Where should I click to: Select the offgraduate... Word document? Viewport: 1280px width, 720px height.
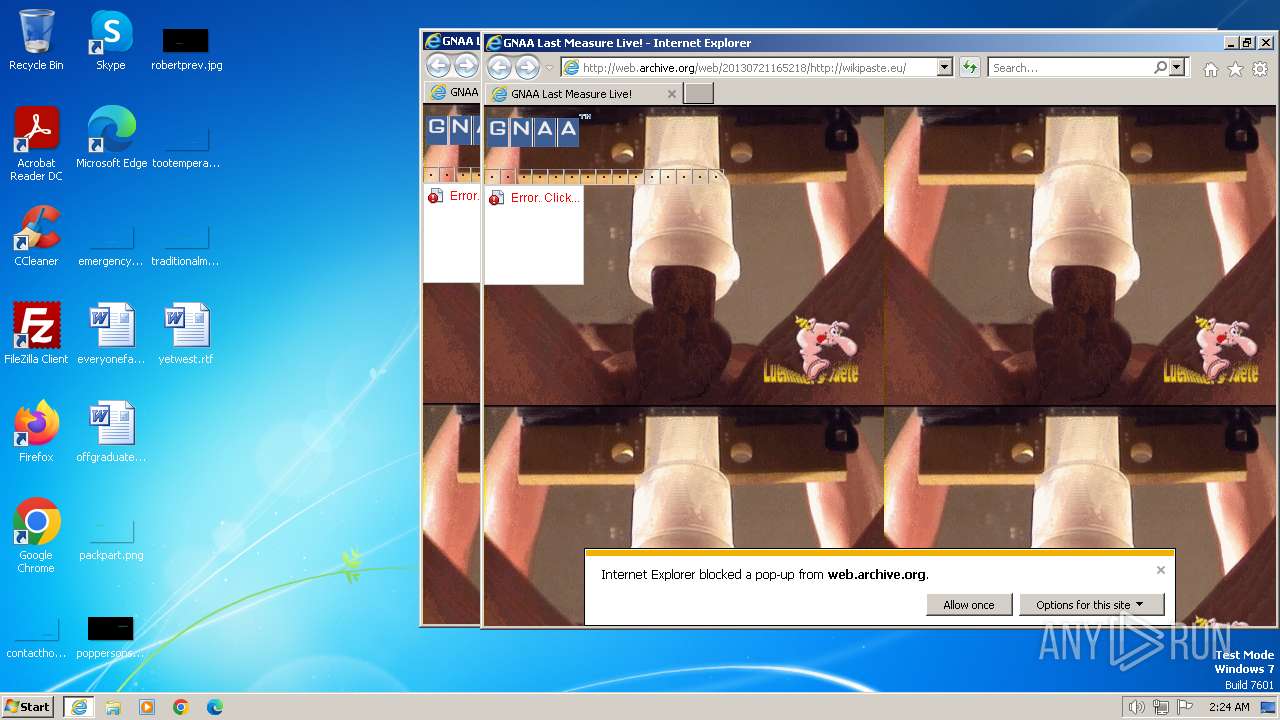[111, 432]
